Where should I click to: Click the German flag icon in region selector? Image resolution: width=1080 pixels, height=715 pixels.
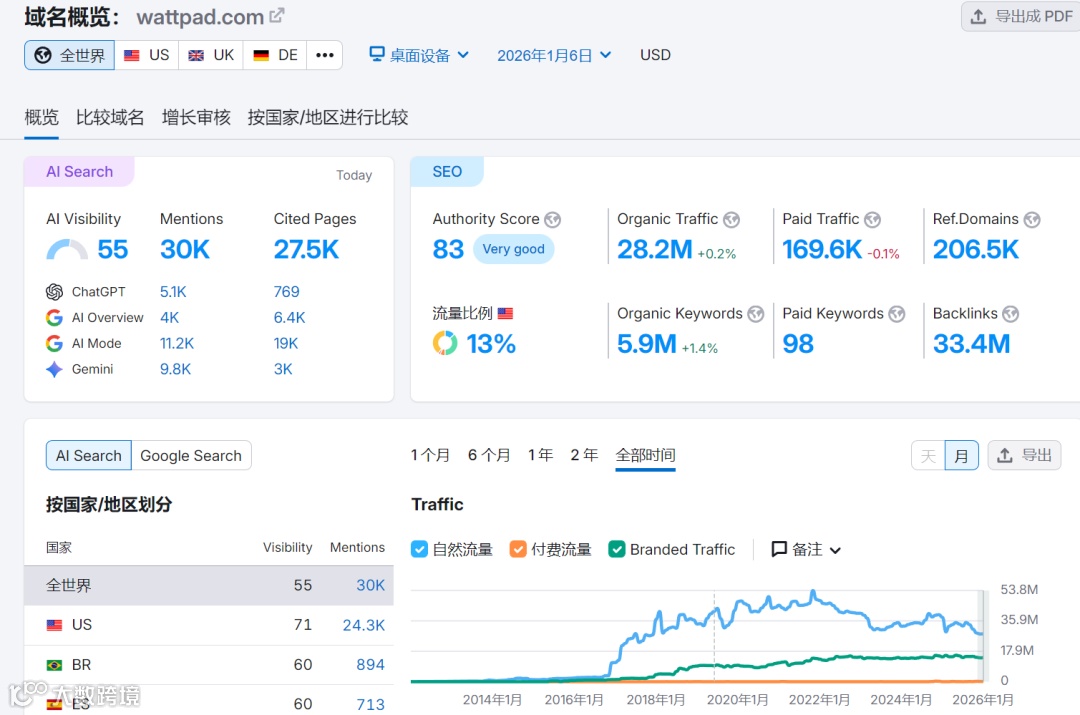click(x=261, y=55)
